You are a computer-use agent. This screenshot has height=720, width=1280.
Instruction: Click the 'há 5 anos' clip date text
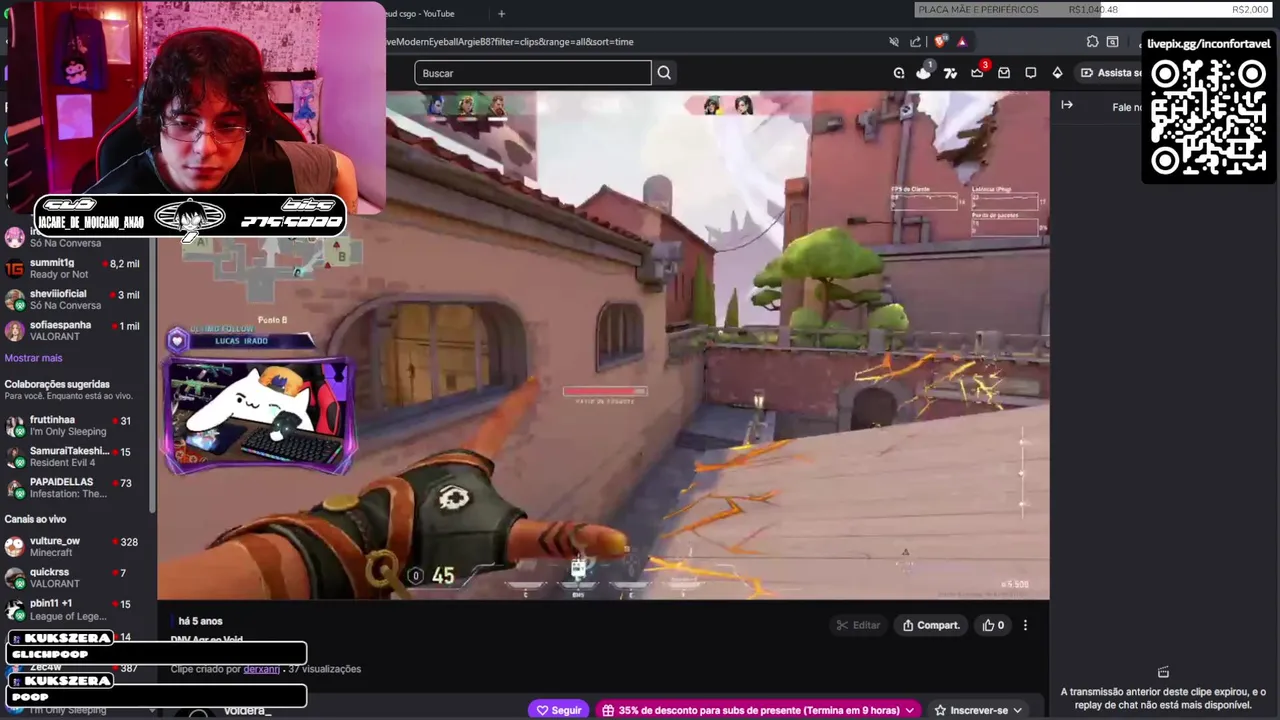tap(200, 621)
